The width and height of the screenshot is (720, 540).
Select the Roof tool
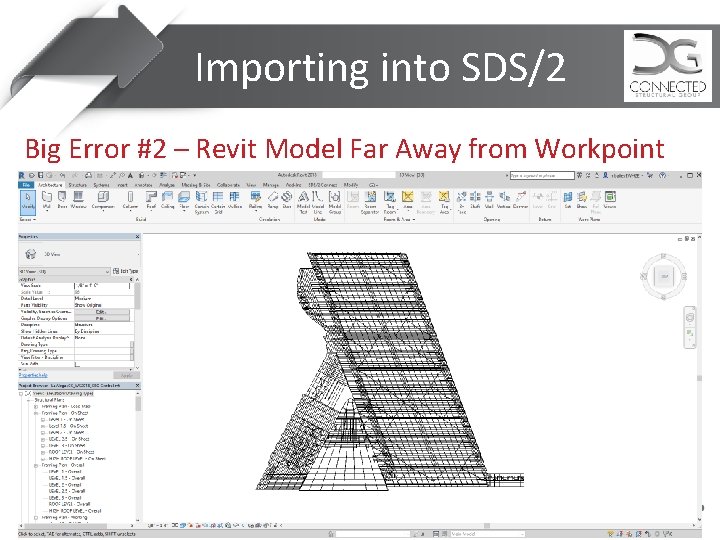tap(151, 201)
